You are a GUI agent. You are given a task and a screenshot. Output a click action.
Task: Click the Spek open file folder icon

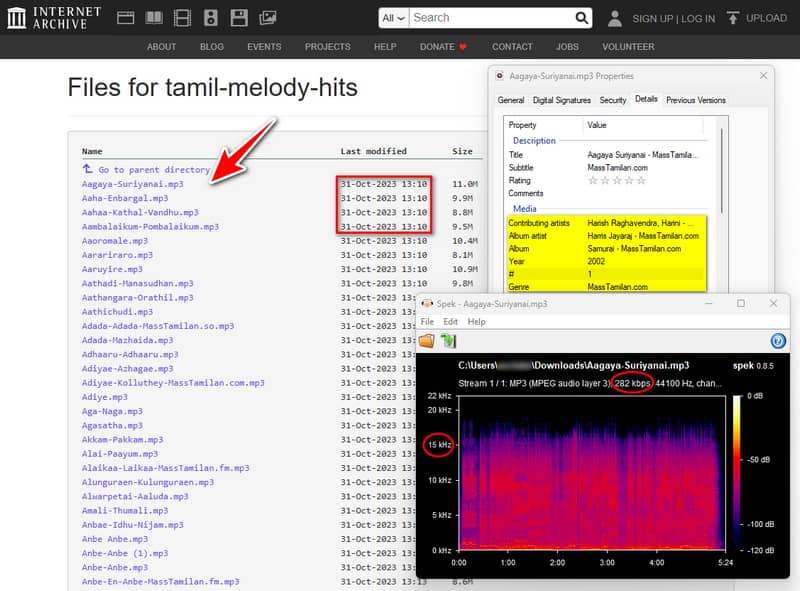pos(427,340)
